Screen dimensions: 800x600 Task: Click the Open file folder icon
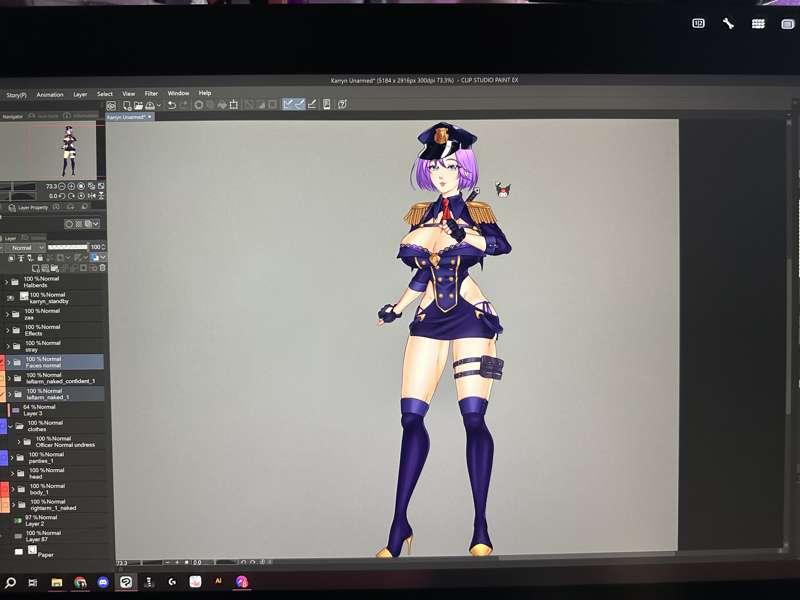[x=138, y=106]
